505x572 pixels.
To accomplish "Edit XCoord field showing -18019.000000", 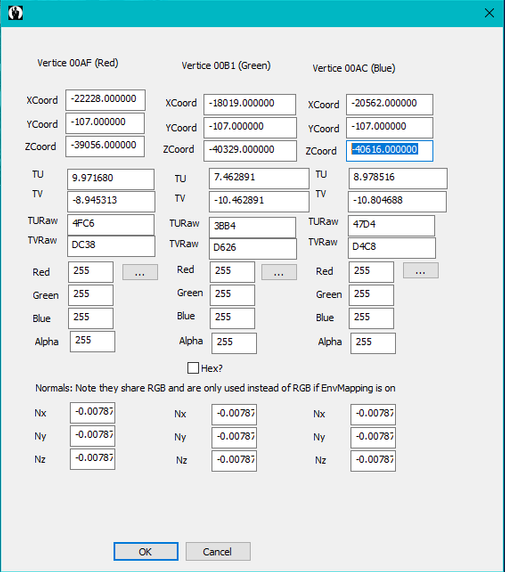I will pyautogui.click(x=250, y=104).
